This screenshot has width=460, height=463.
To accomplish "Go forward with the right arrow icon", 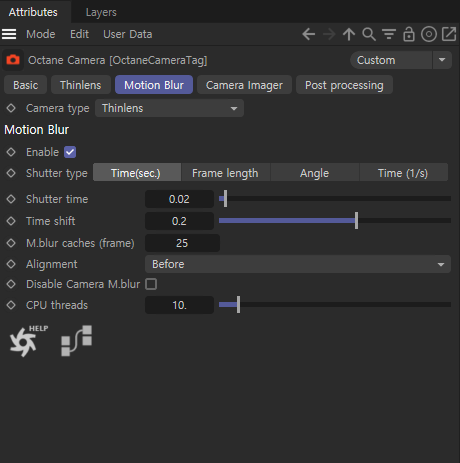I will (x=329, y=34).
